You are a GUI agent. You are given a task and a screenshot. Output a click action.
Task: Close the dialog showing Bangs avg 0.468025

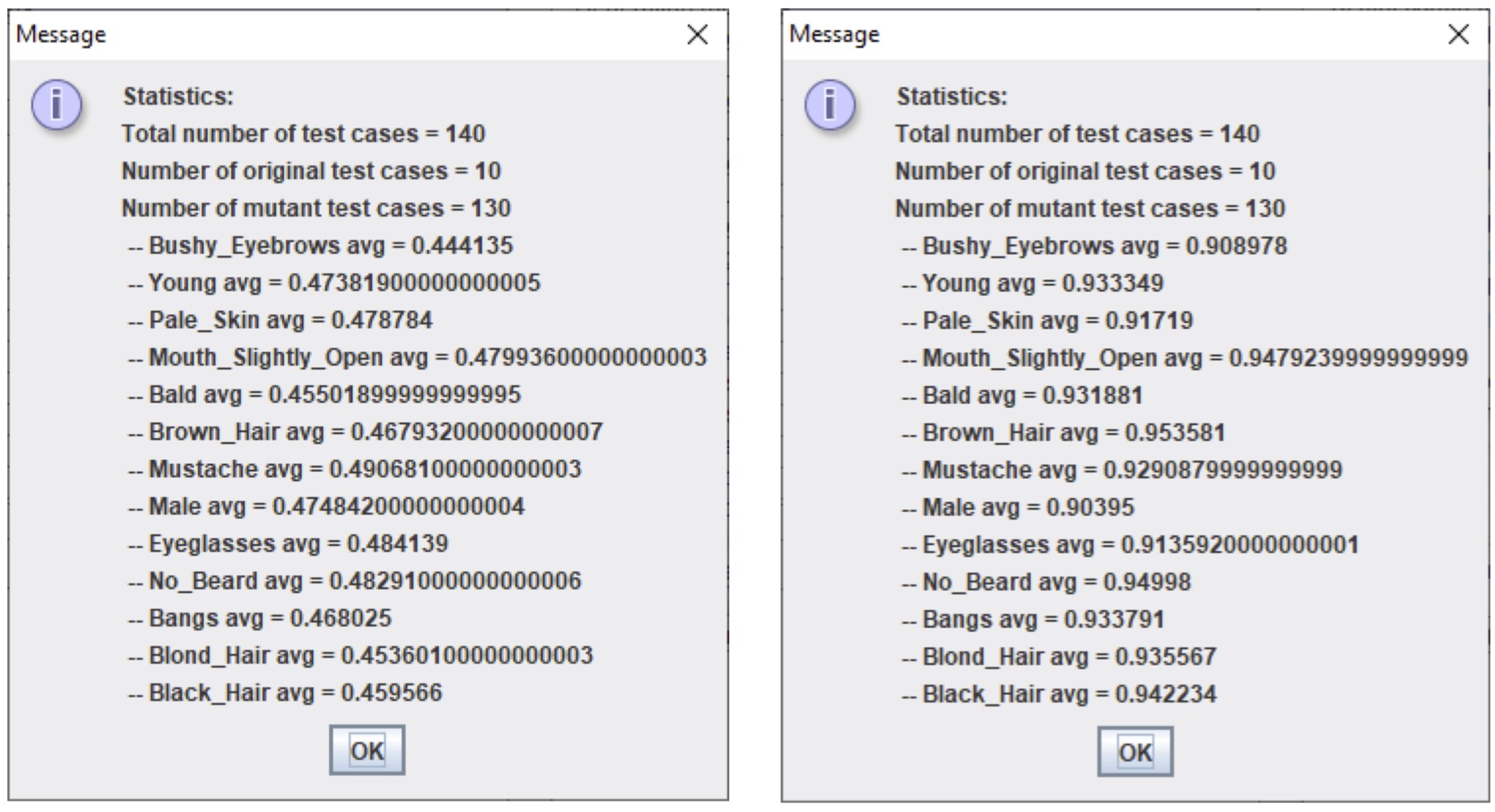697,34
